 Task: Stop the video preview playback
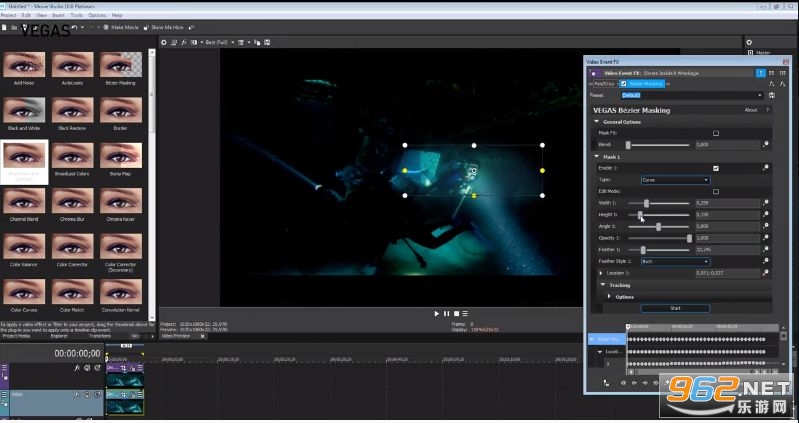[x=456, y=314]
